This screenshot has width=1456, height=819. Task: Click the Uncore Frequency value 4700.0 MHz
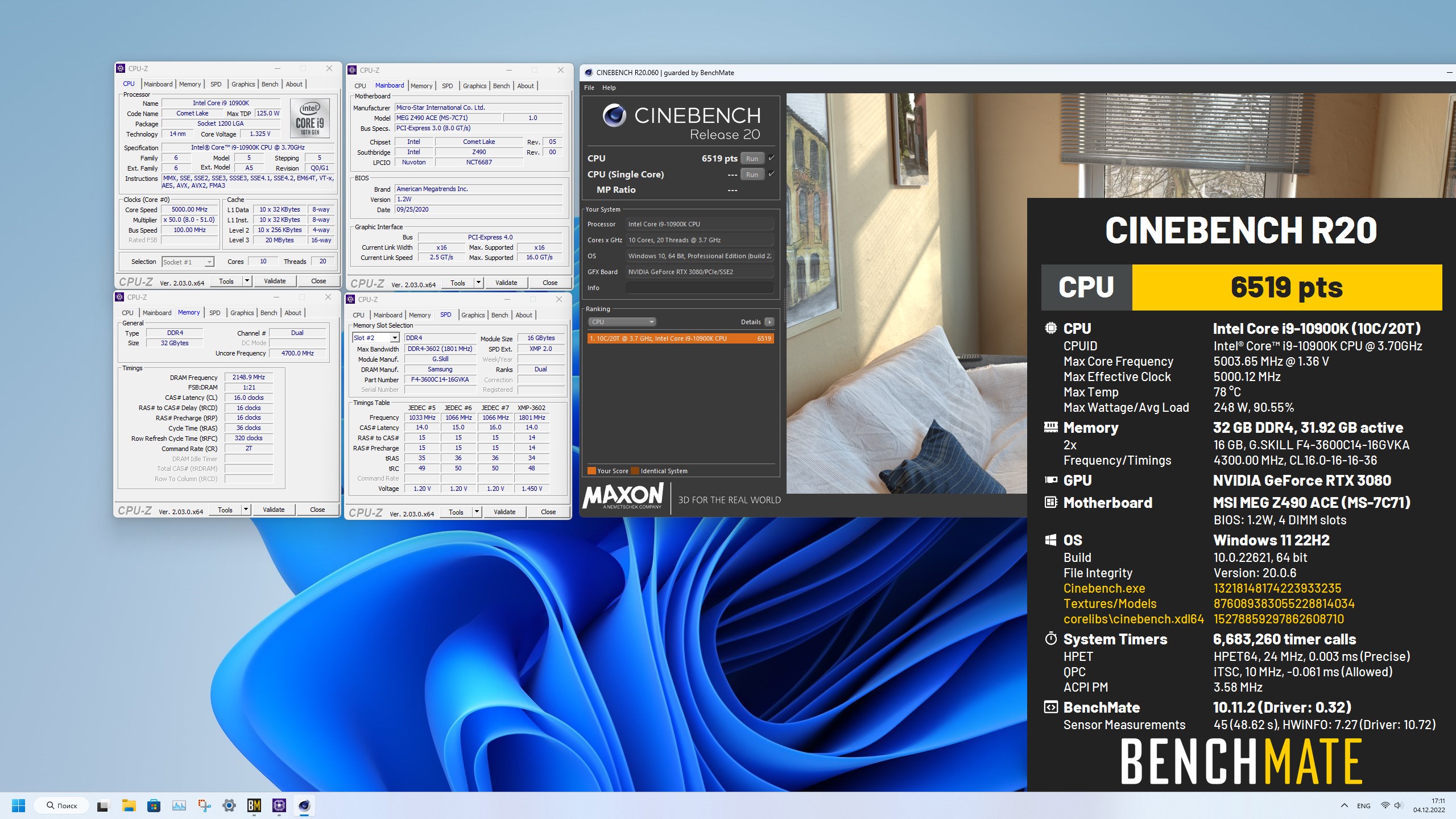297,353
